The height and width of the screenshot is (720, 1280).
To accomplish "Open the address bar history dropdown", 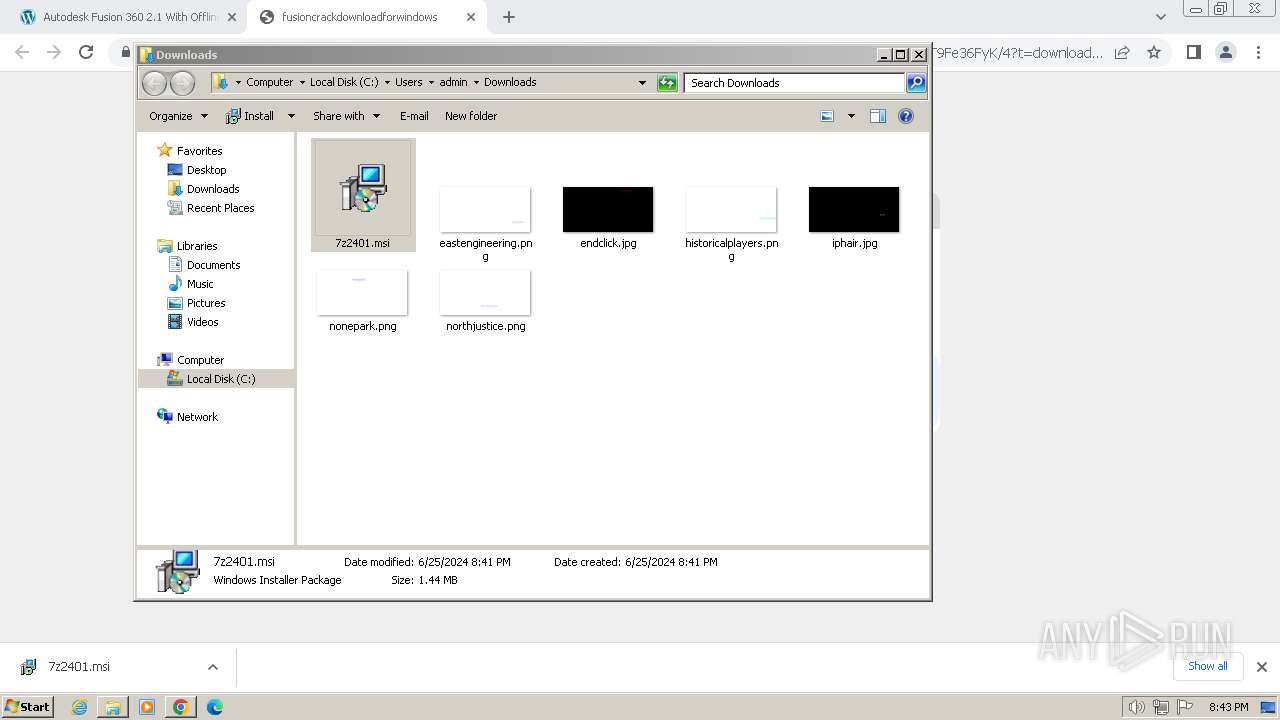I will pyautogui.click(x=642, y=83).
